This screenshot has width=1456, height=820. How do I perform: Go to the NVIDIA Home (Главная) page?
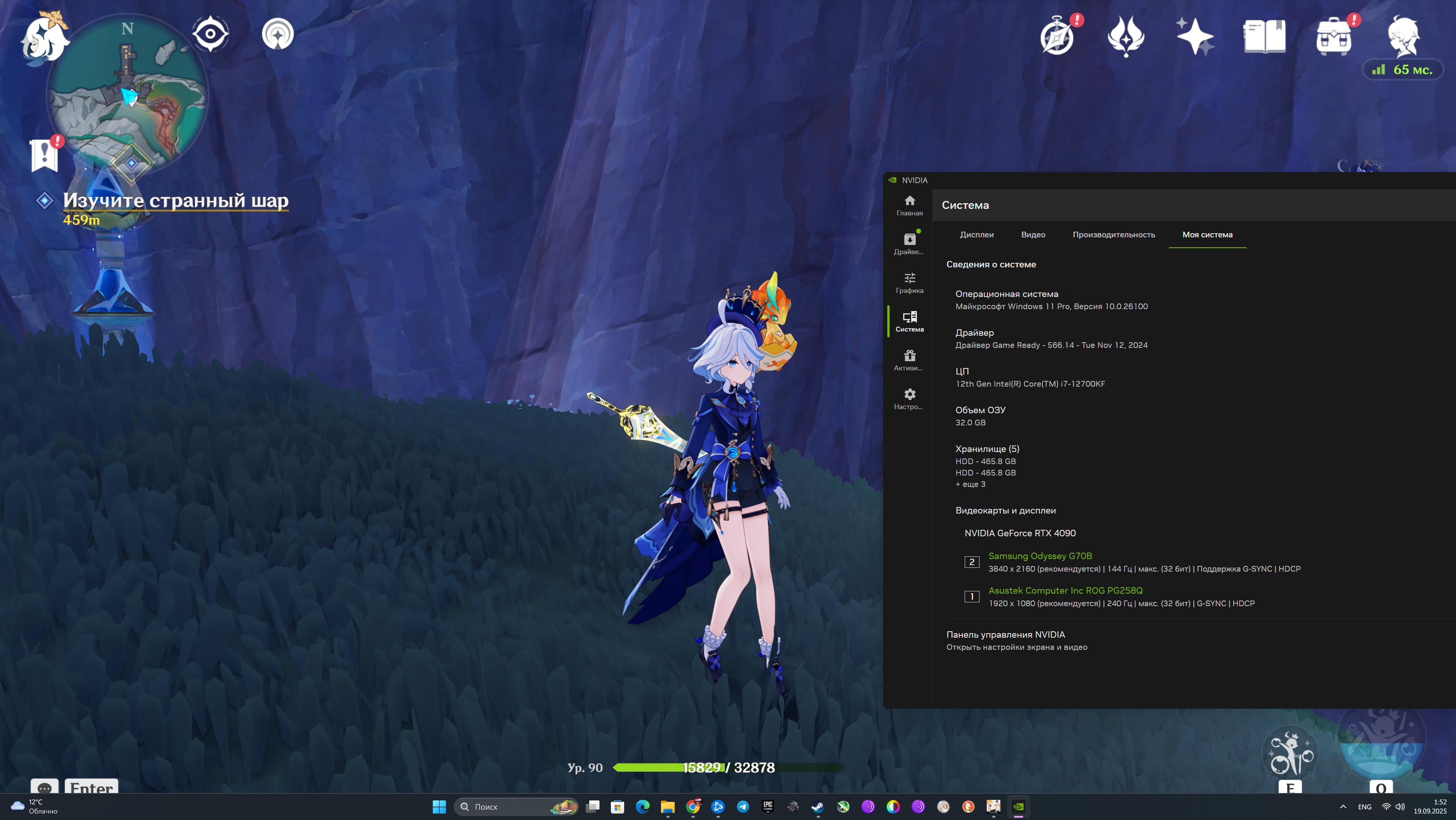coord(909,205)
